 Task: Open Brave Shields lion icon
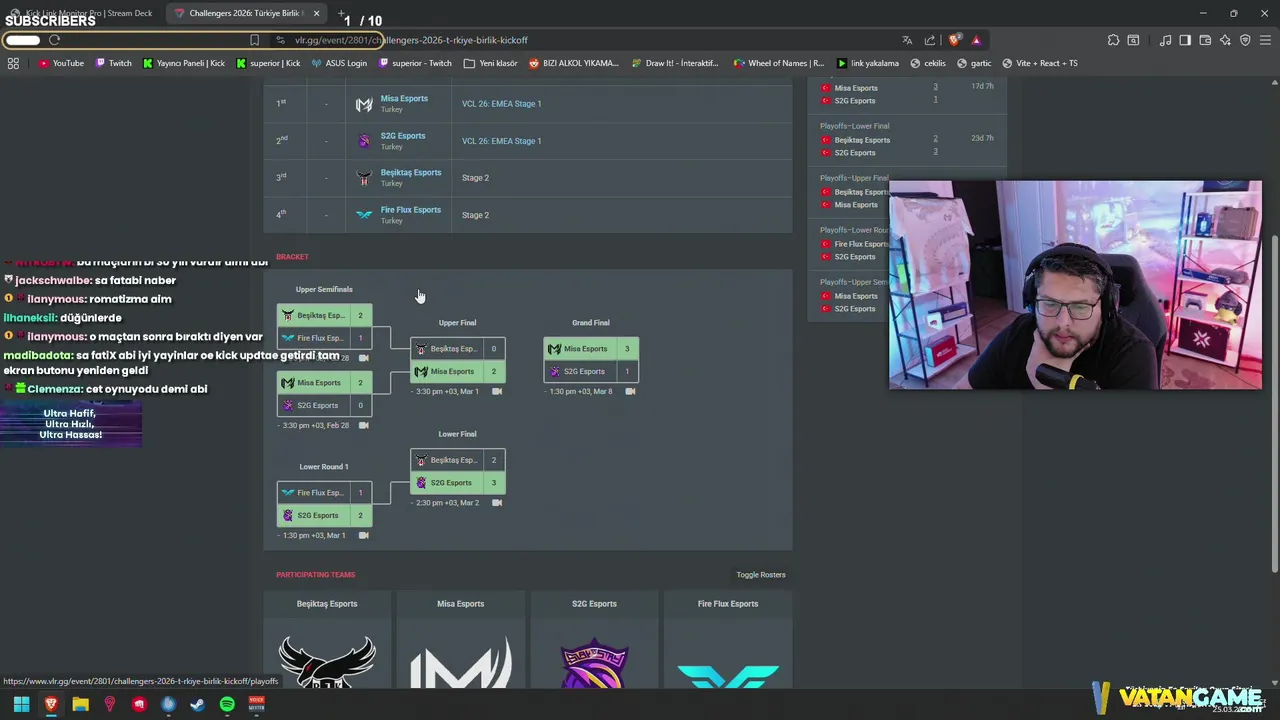954,40
